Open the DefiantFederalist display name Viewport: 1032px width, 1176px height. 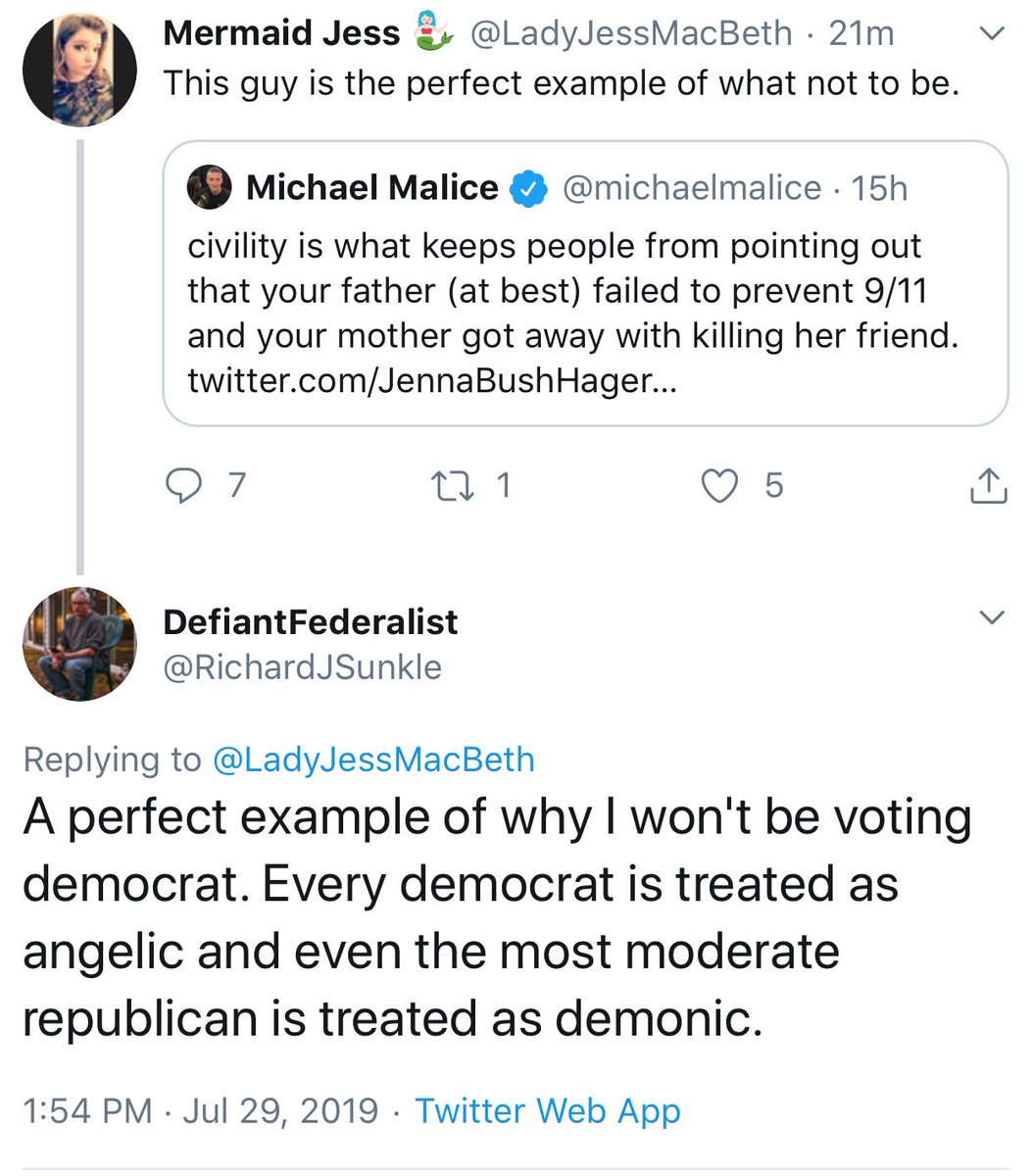(x=311, y=621)
